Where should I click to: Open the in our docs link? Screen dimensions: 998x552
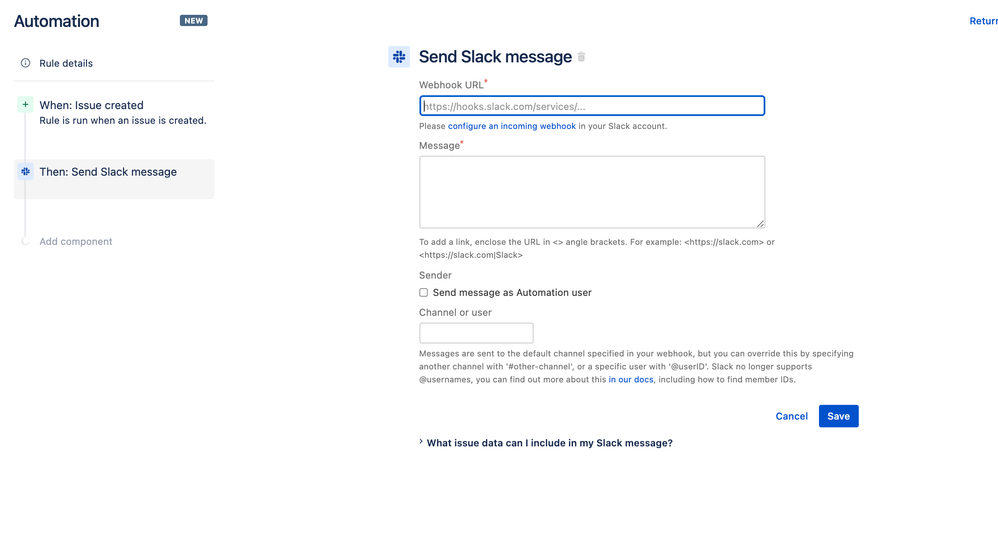(x=631, y=379)
